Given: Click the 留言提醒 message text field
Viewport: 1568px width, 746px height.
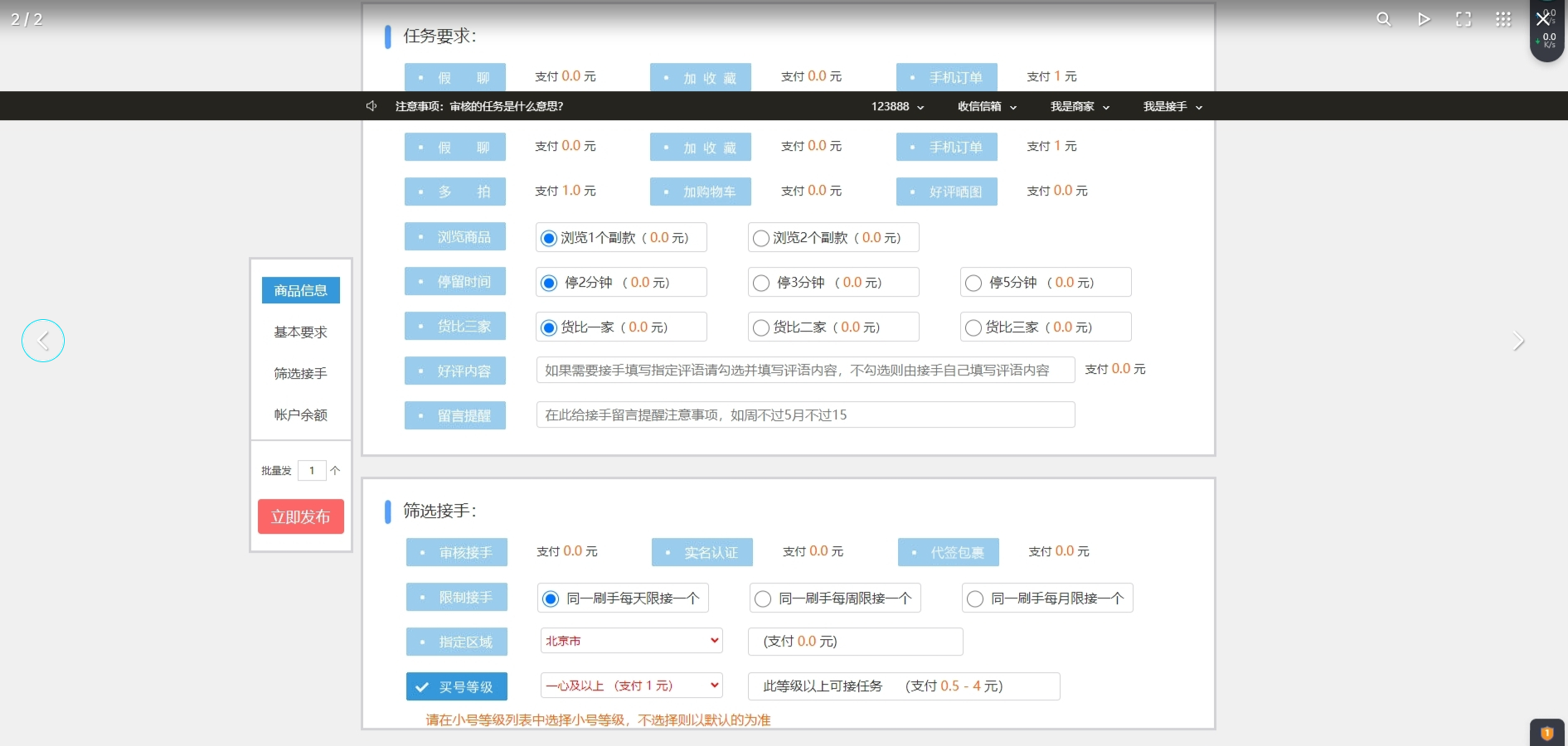Looking at the screenshot, I should (x=806, y=414).
